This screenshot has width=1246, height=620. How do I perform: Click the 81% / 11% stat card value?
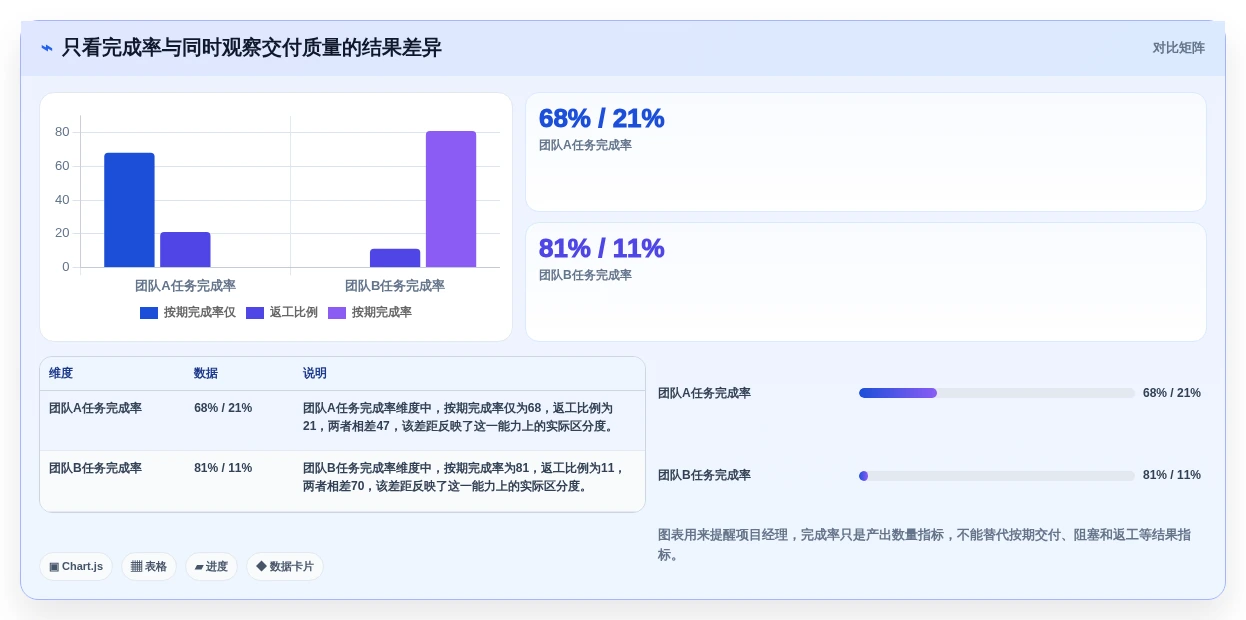(601, 248)
